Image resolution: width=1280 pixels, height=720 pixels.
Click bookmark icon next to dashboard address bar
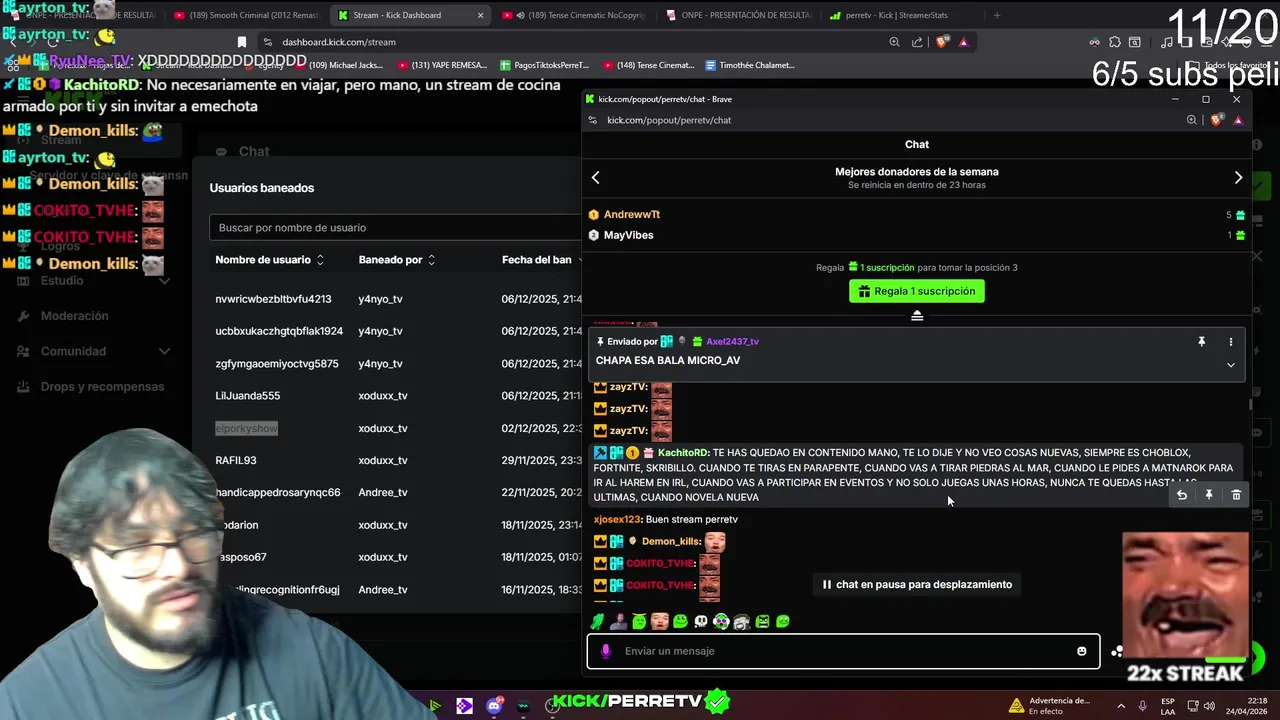242,42
